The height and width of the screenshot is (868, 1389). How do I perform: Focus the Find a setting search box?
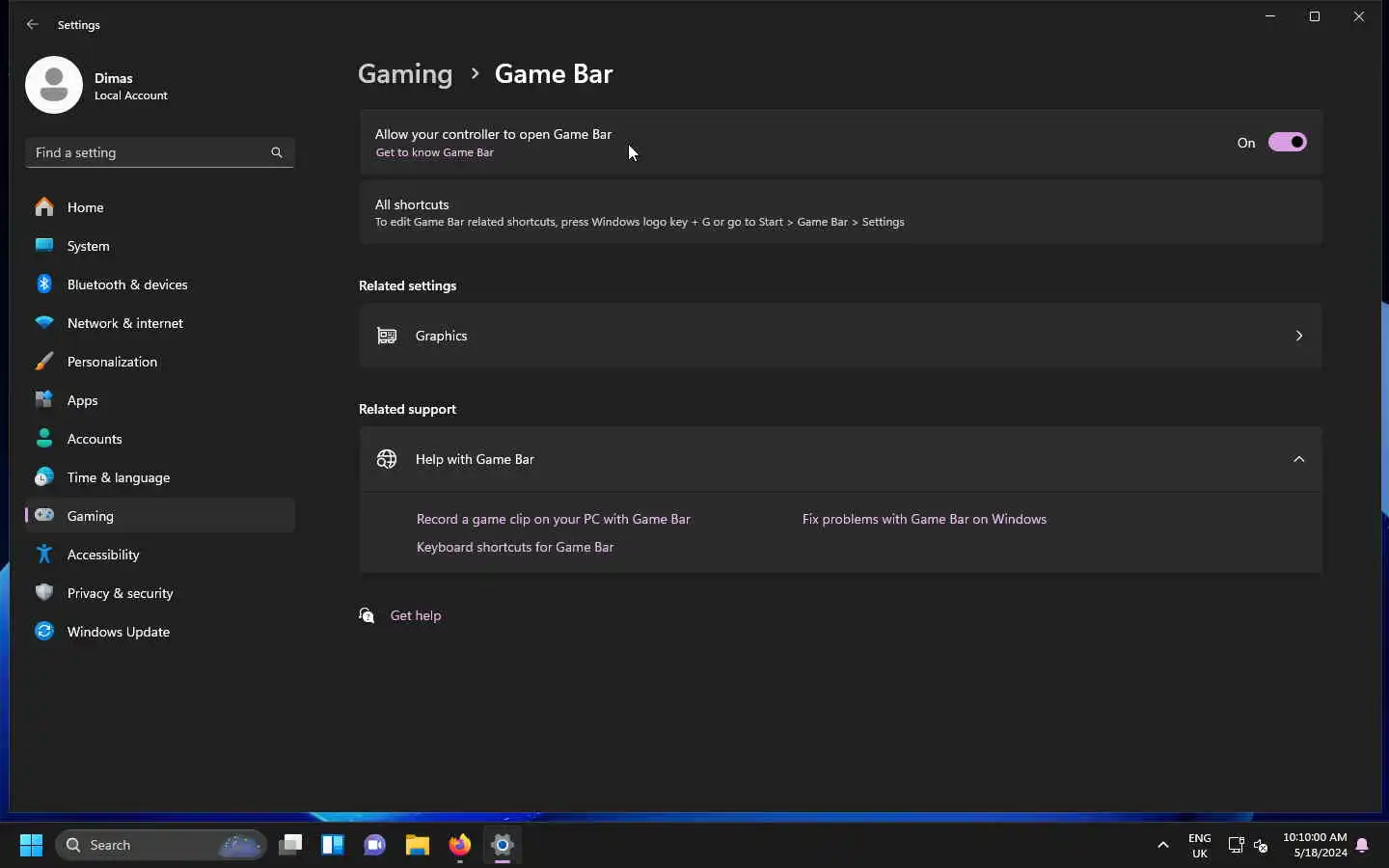click(x=160, y=152)
